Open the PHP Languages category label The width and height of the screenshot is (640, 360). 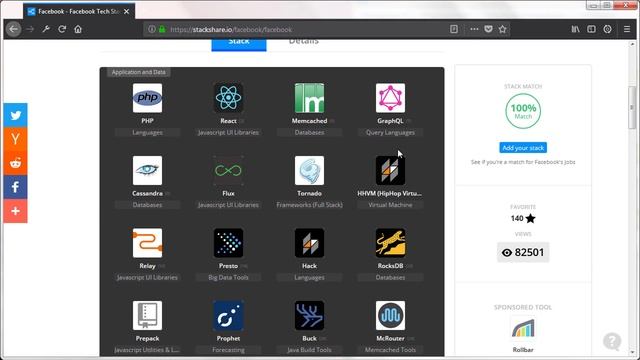click(x=147, y=132)
